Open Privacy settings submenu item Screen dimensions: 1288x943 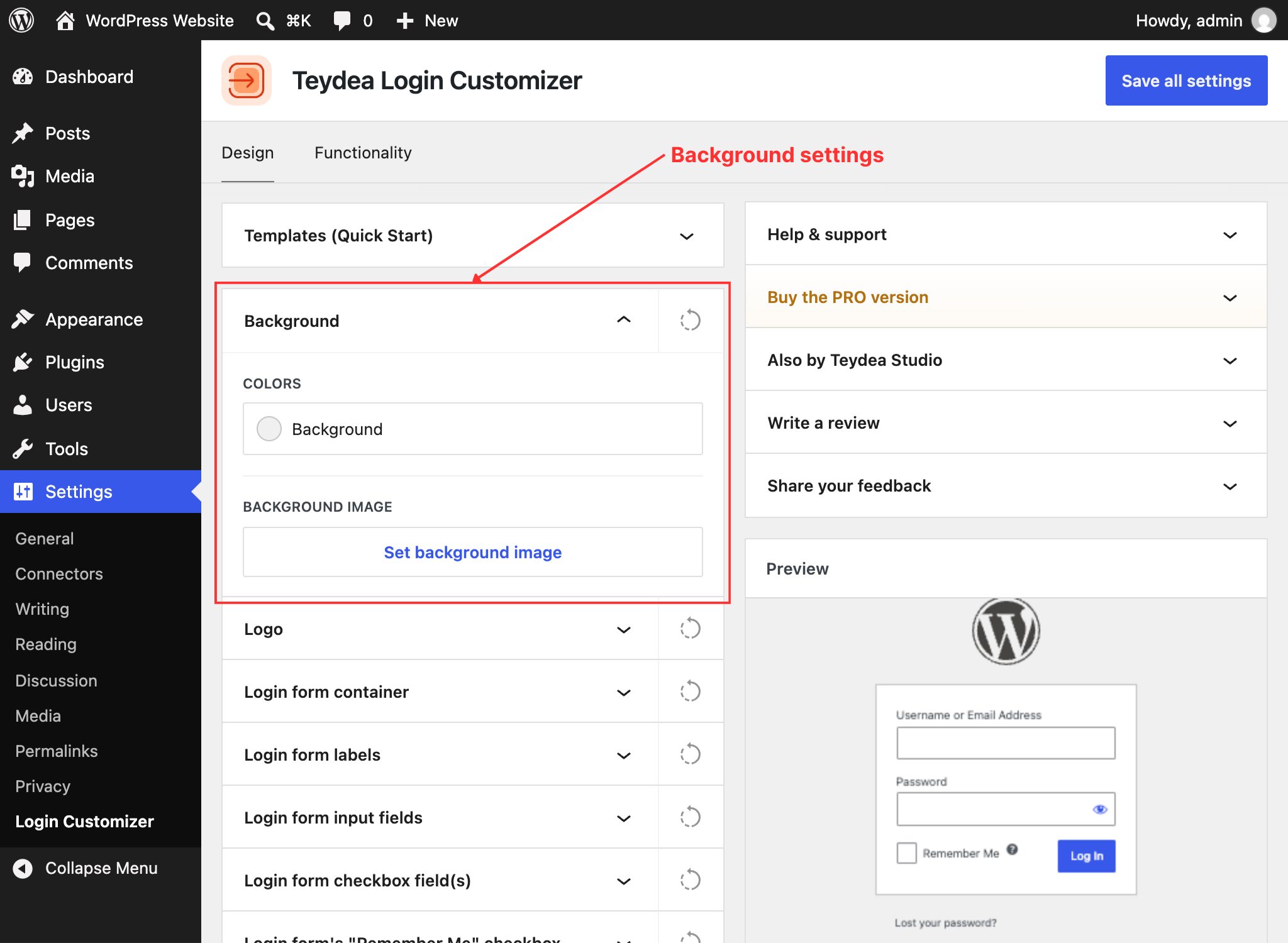click(43, 786)
